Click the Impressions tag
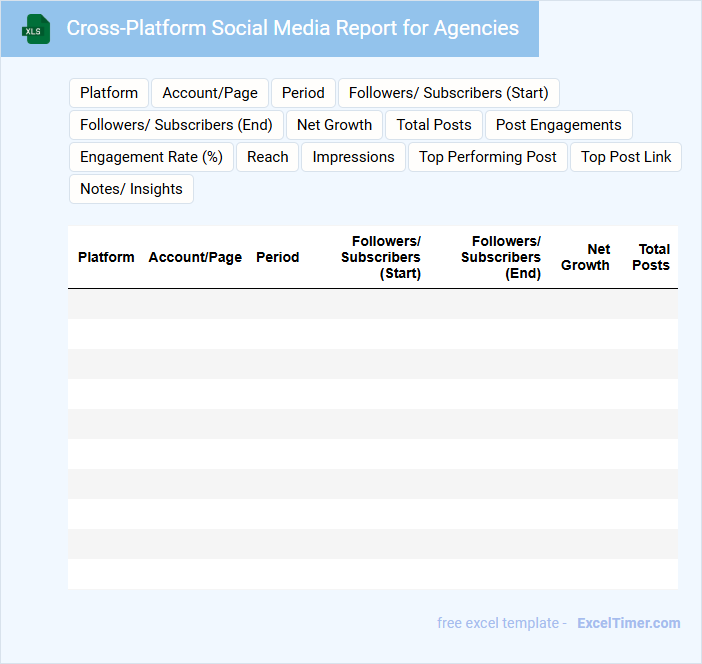Viewport: 702px width, 664px height. click(353, 157)
